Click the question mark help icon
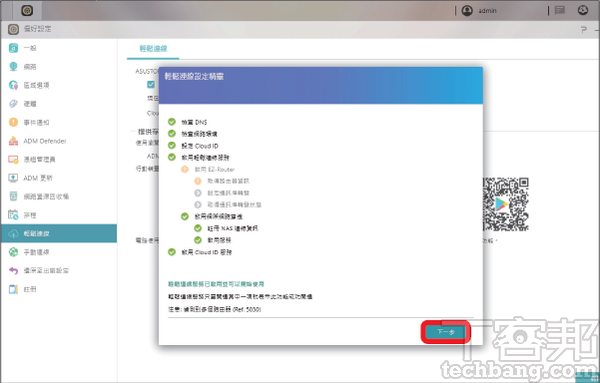This screenshot has width=600, height=383. click(x=584, y=29)
